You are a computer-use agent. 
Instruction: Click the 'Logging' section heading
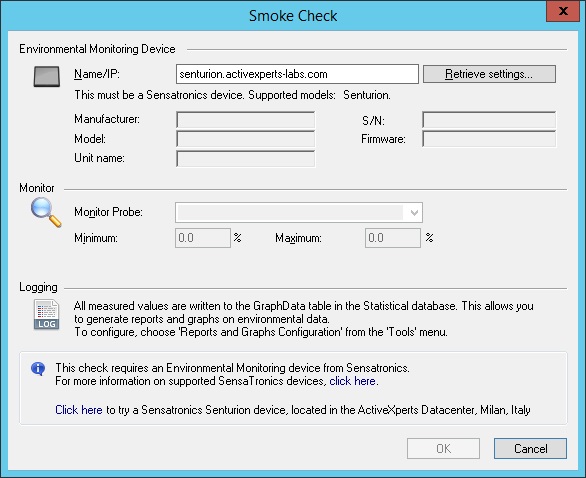[x=38, y=287]
